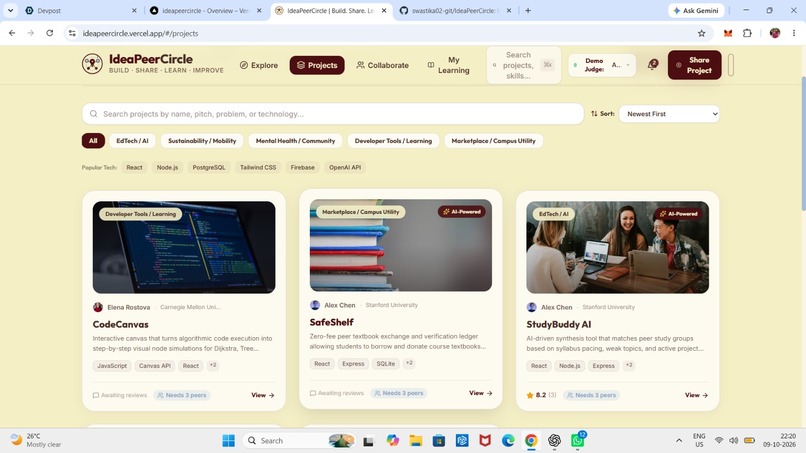Open the SafeShelf books thumbnail
The height and width of the screenshot is (453, 806).
tap(400, 245)
